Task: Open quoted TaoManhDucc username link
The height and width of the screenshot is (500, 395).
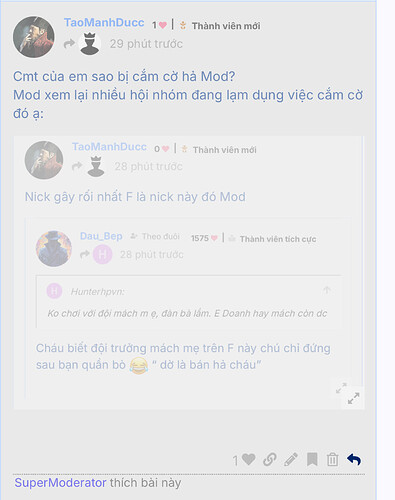Action: coord(109,147)
